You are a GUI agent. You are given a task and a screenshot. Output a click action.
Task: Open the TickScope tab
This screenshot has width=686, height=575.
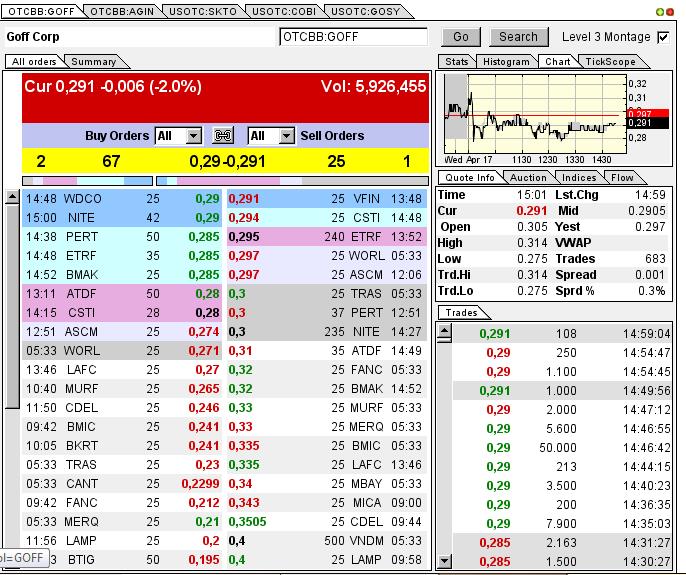click(x=610, y=62)
